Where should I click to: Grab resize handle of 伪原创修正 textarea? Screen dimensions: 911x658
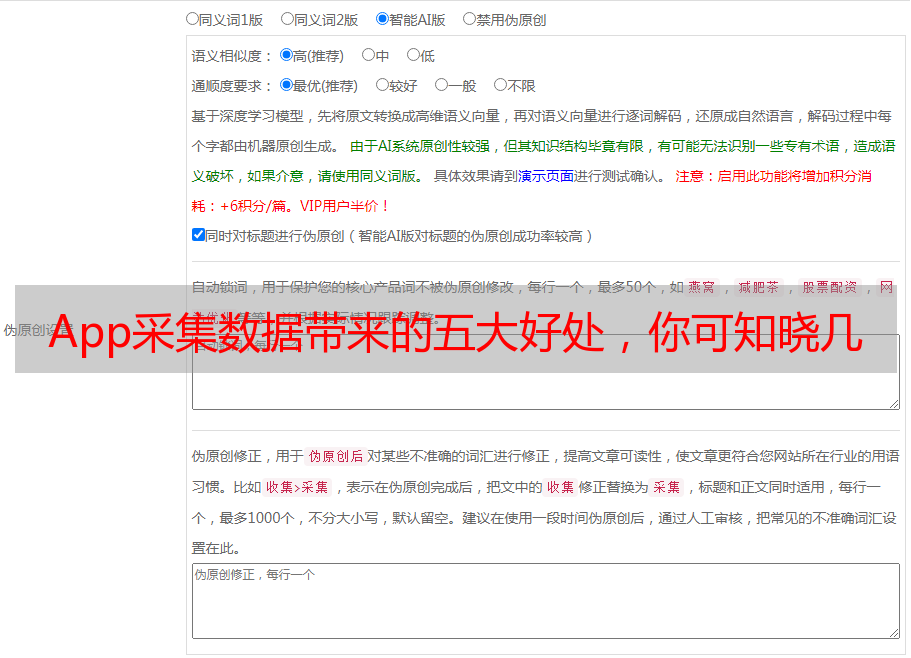[x=894, y=632]
